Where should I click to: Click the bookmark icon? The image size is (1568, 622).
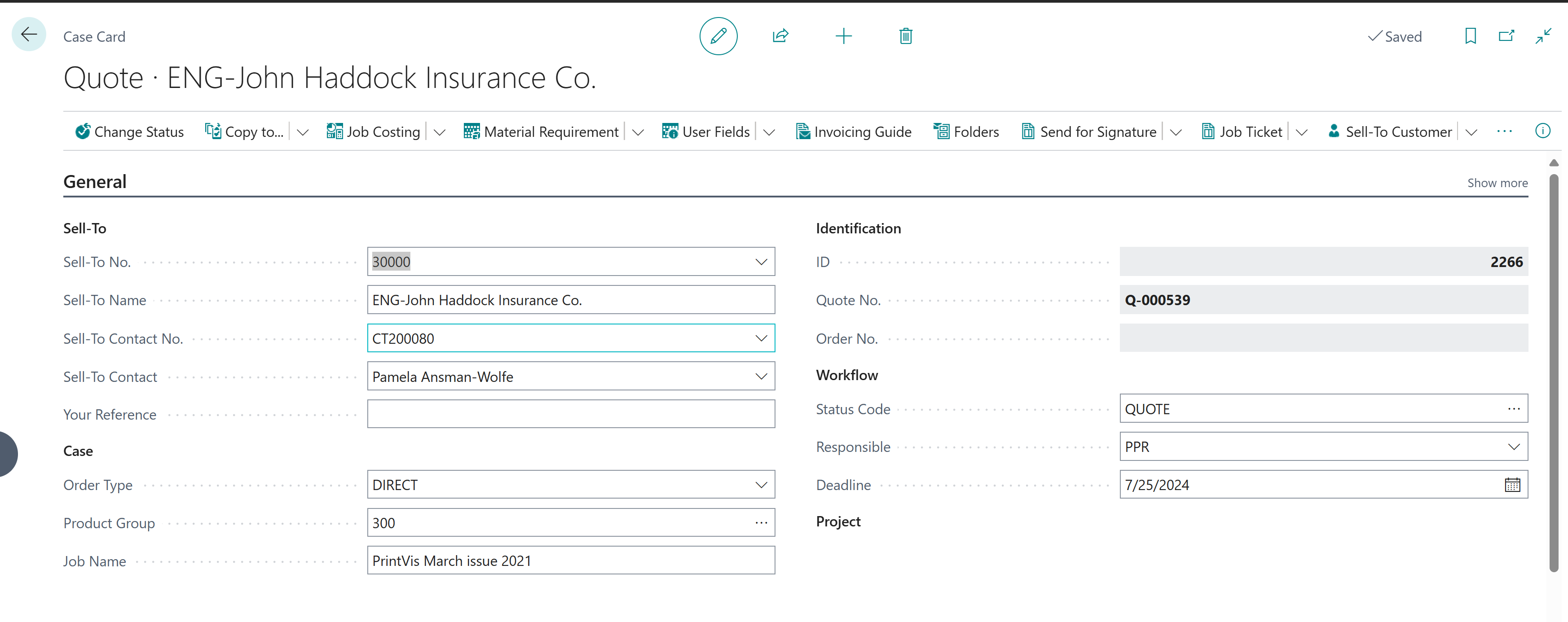click(x=1471, y=36)
